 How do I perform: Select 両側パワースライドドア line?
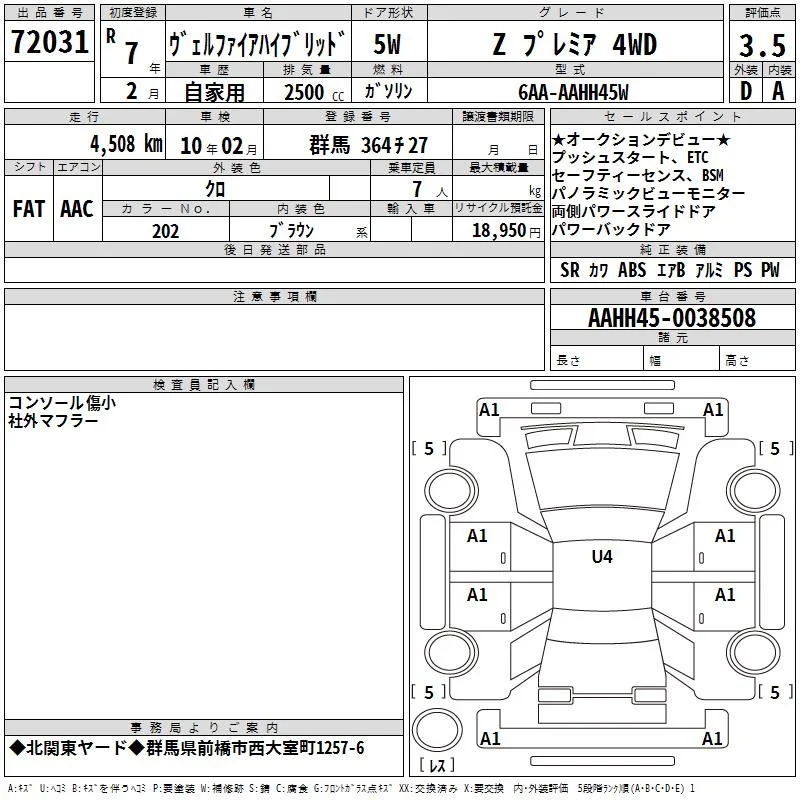coord(634,211)
